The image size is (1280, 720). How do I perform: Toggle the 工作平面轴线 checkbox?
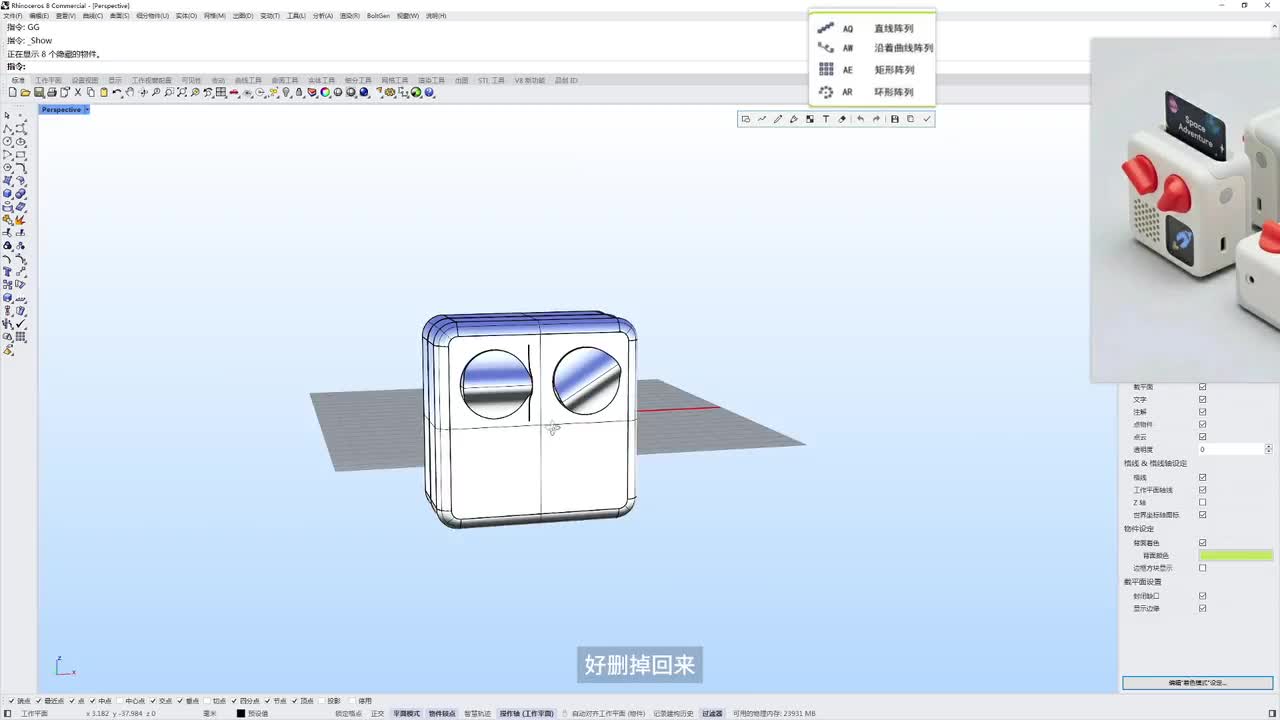click(x=1202, y=490)
